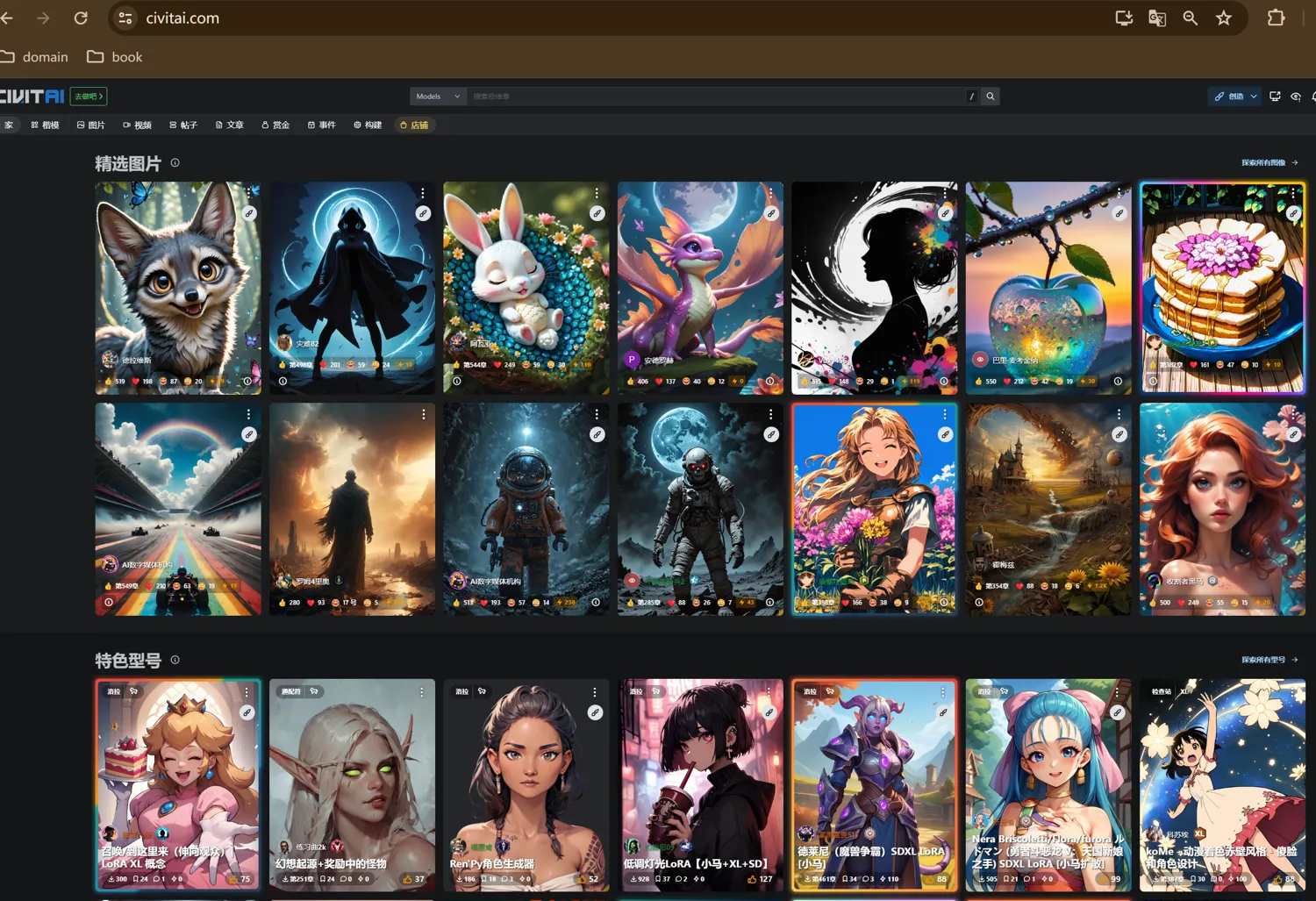
Task: Click 探索所有型号 explore all models link
Action: tap(1269, 660)
